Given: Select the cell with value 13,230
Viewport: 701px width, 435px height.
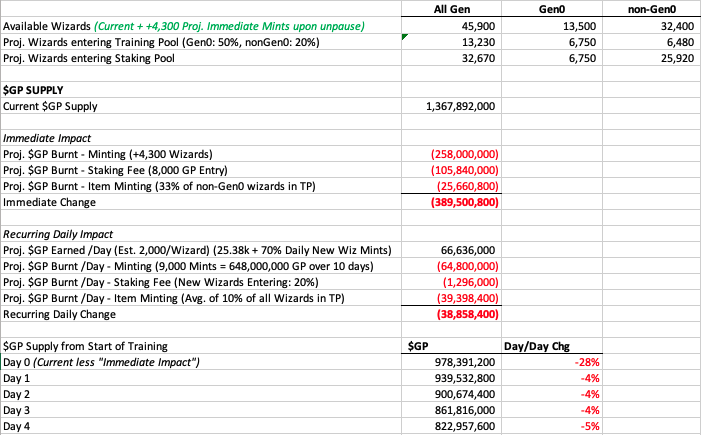Looking at the screenshot, I should click(452, 42).
